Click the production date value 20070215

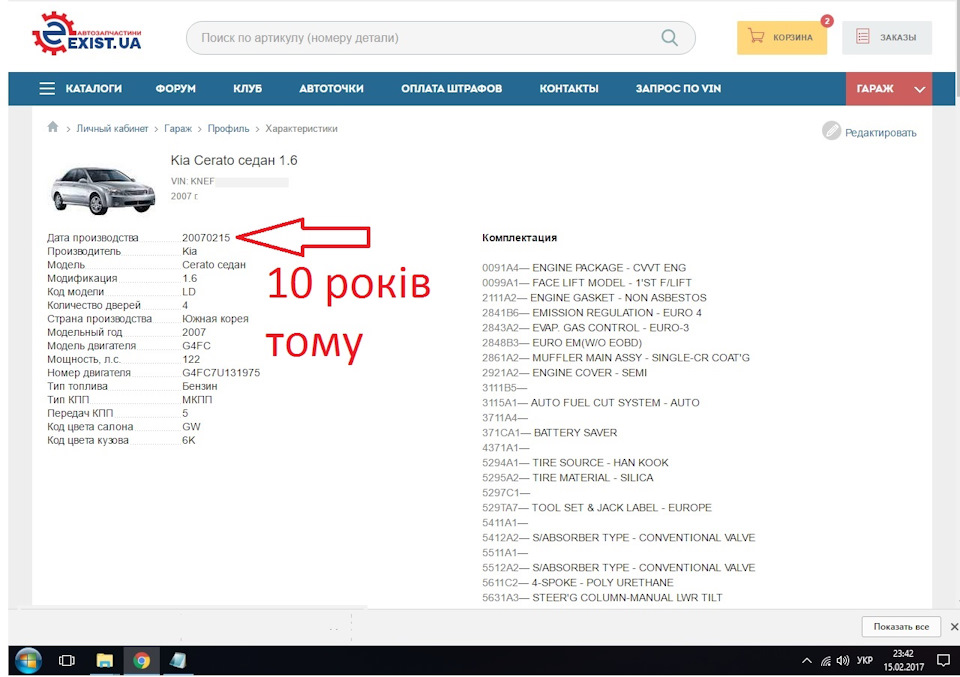tap(206, 238)
